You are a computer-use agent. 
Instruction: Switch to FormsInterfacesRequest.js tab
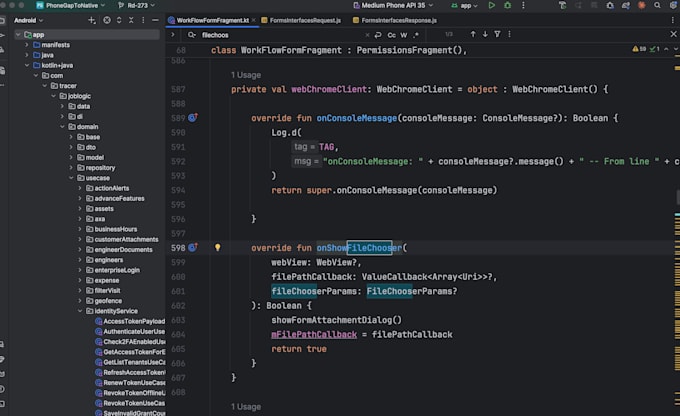click(301, 20)
